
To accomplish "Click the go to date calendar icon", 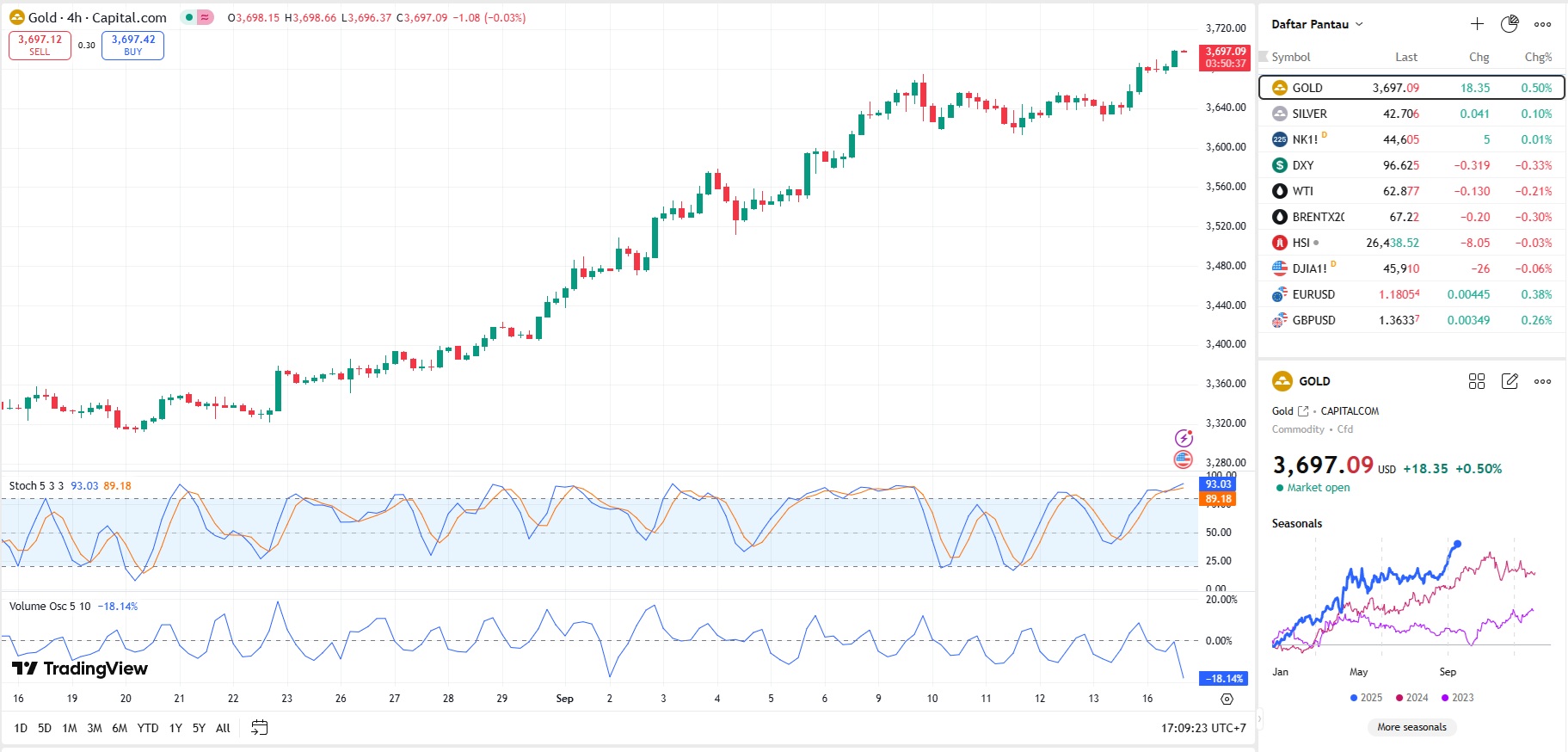I will [x=259, y=728].
